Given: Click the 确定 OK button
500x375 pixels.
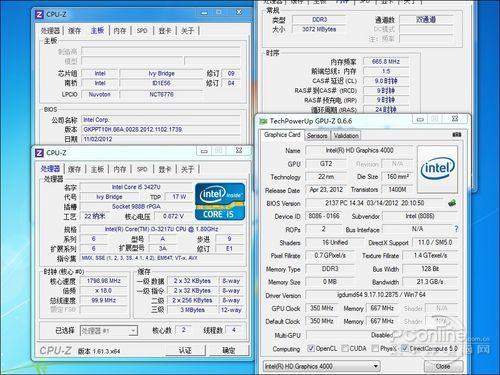Looking at the screenshot, I should (x=229, y=350).
